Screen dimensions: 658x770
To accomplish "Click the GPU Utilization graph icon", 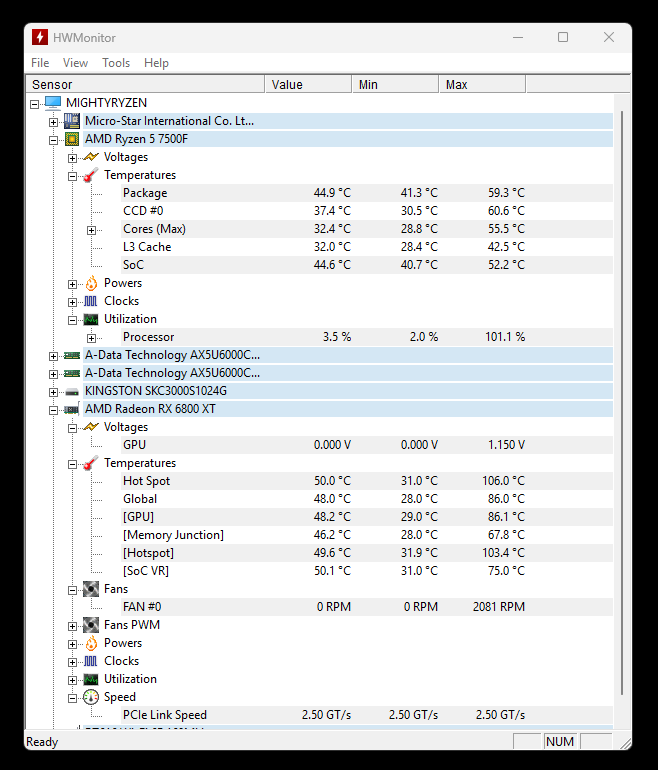I will pos(91,680).
